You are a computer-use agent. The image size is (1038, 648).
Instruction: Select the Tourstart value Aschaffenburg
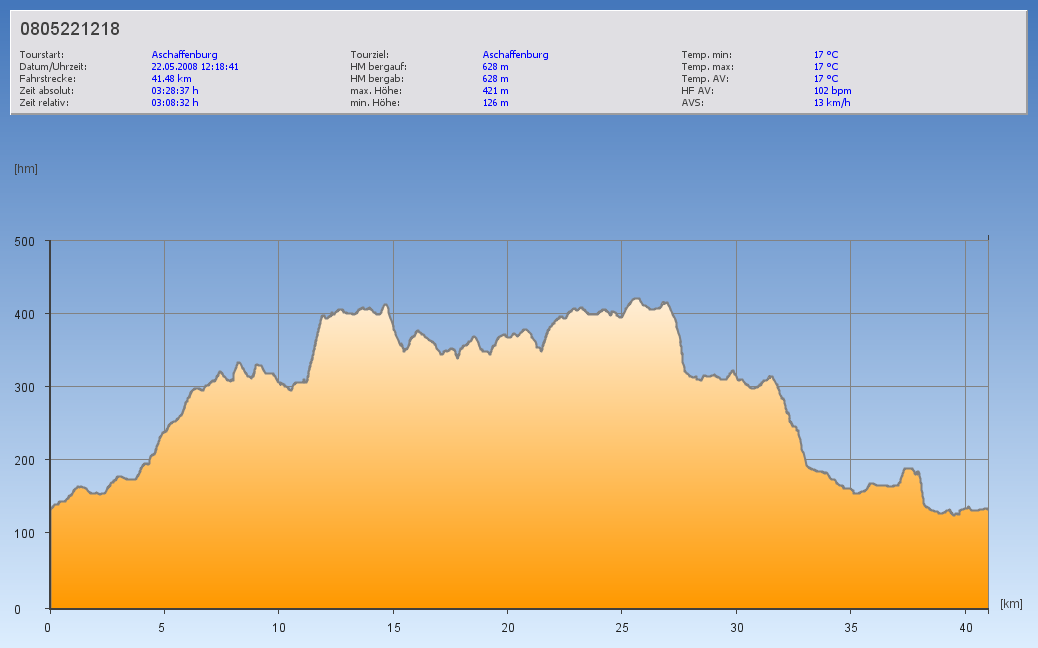184,54
